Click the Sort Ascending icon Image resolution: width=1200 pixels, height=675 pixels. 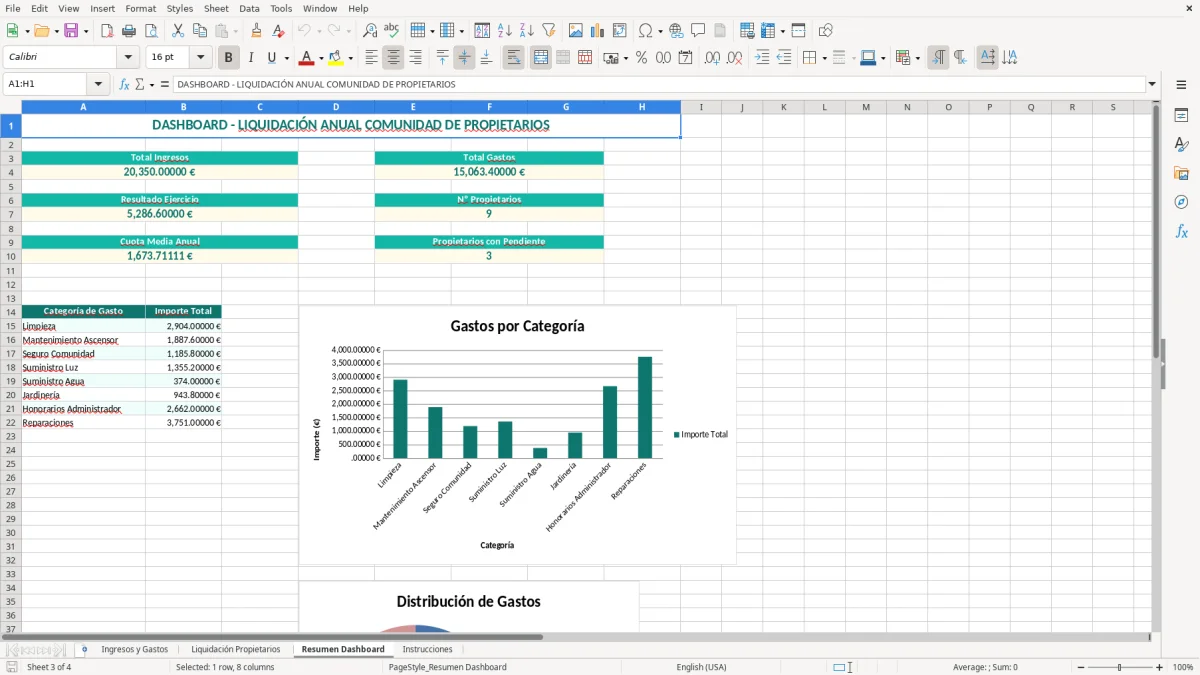coord(504,31)
